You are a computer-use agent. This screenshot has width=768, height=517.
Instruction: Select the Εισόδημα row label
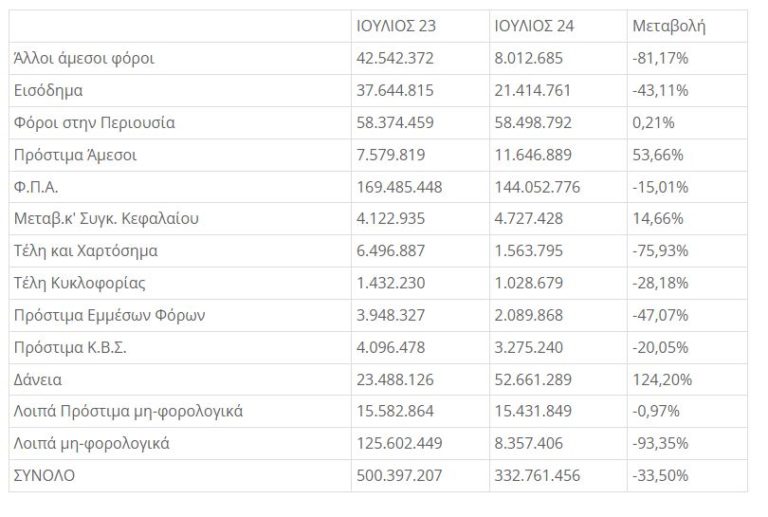pyautogui.click(x=48, y=90)
